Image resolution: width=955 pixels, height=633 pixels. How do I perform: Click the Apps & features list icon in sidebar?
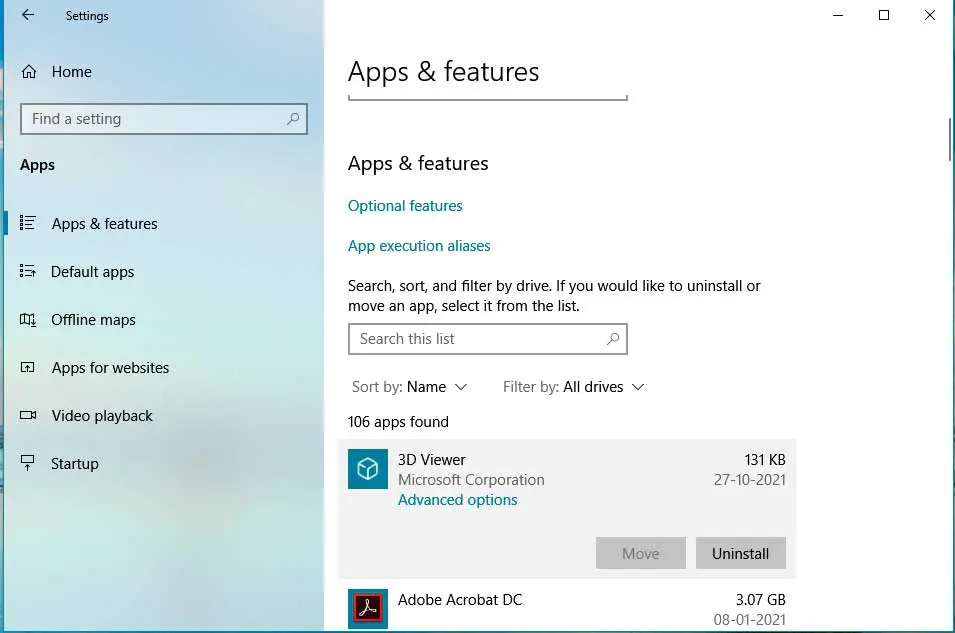27,223
